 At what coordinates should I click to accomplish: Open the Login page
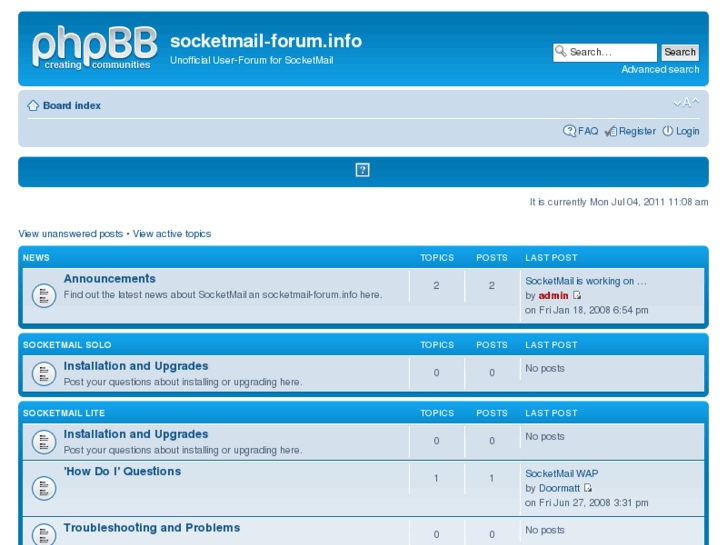click(x=687, y=131)
